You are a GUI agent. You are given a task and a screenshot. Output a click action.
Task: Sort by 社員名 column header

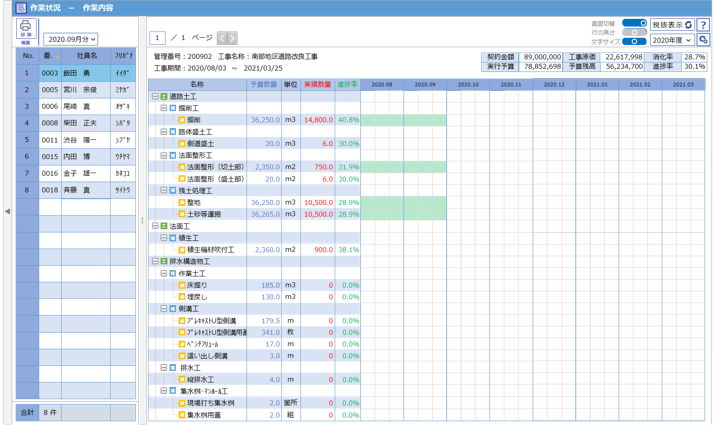[x=86, y=56]
